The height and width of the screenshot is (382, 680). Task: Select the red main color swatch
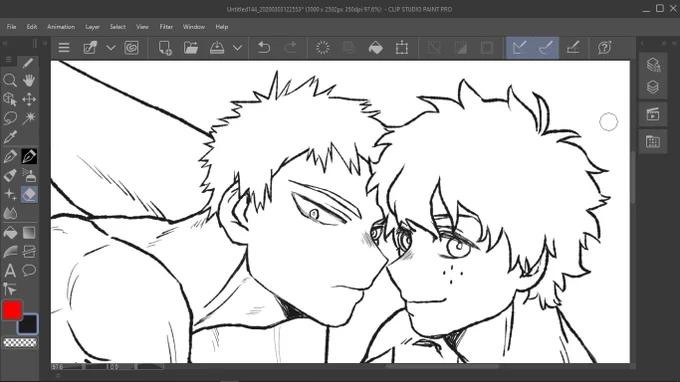[12, 310]
